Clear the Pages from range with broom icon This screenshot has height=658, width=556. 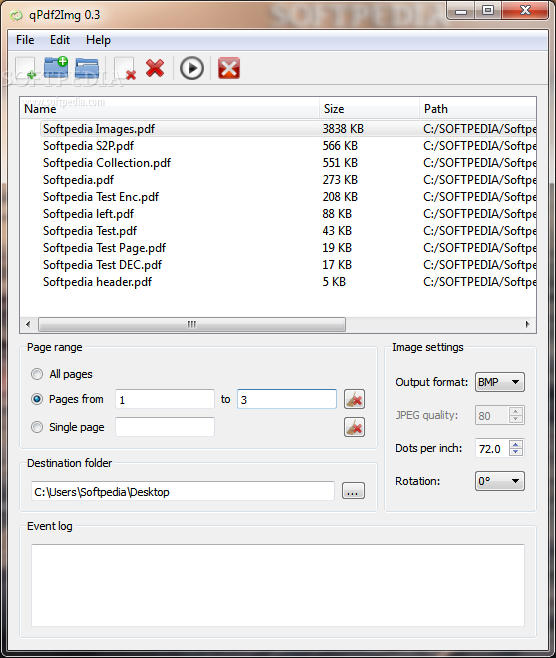pyautogui.click(x=354, y=399)
